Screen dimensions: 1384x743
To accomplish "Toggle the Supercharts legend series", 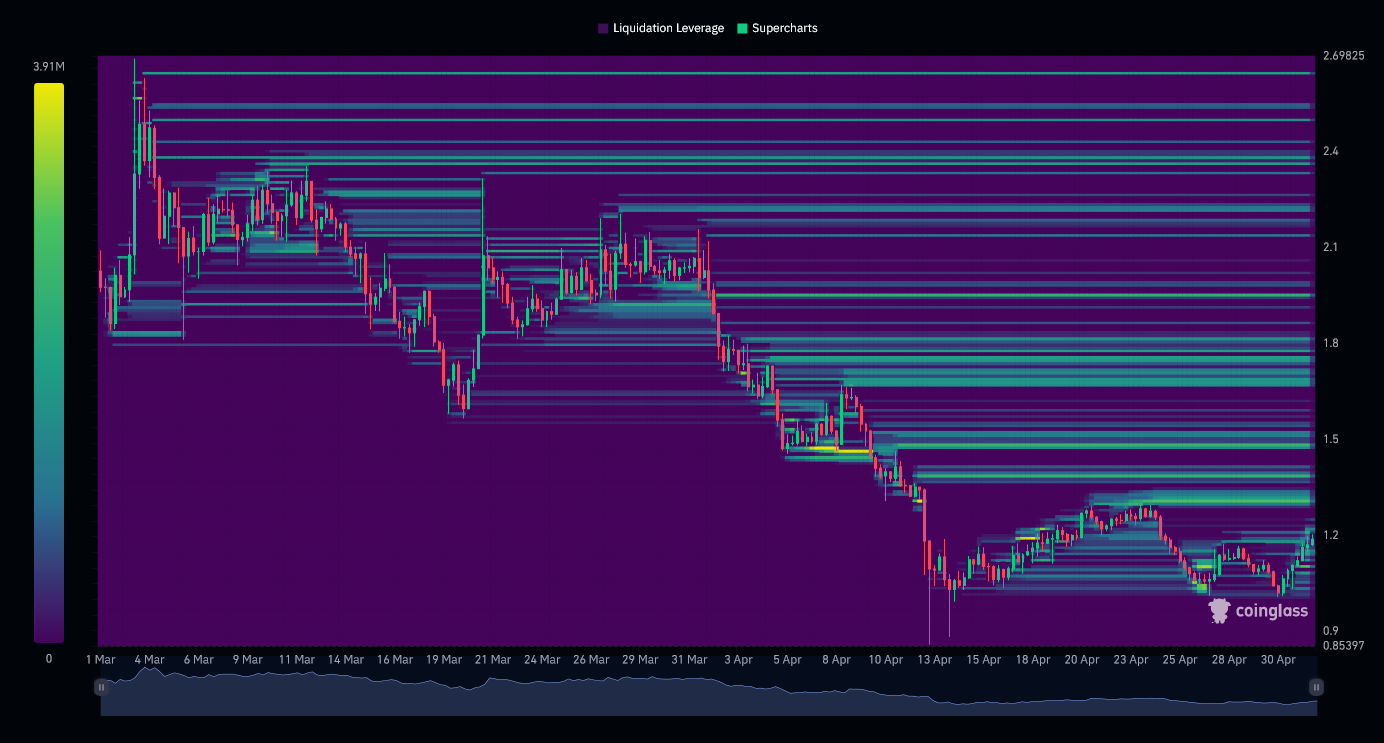I will pyautogui.click(x=777, y=28).
